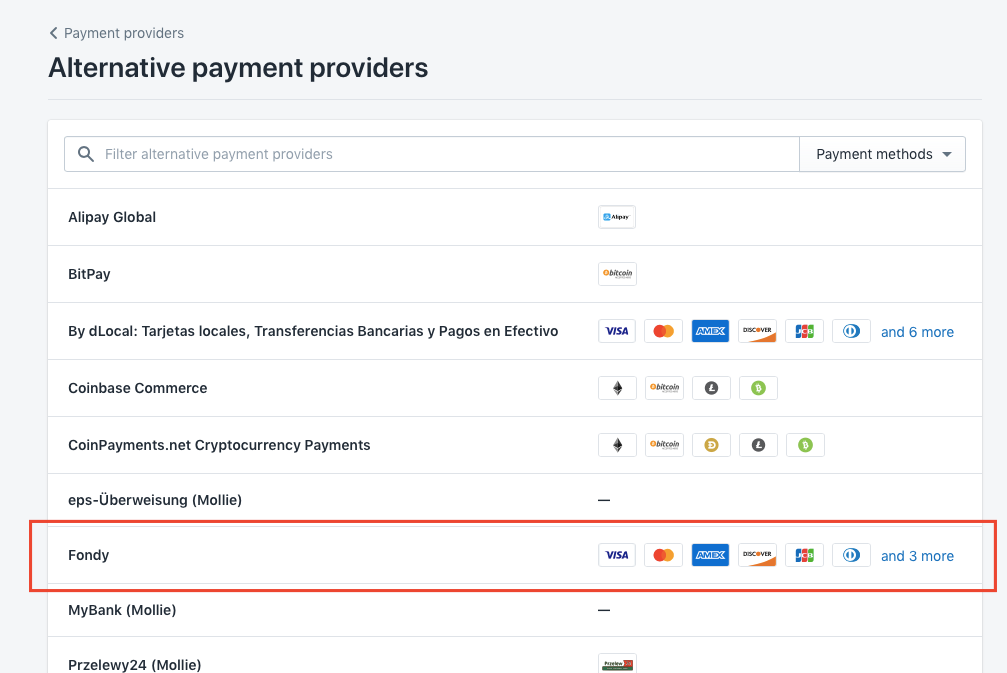Click the Bitcoin Cash icon in CoinPayments.net row
The width and height of the screenshot is (1007, 673).
pyautogui.click(x=805, y=445)
